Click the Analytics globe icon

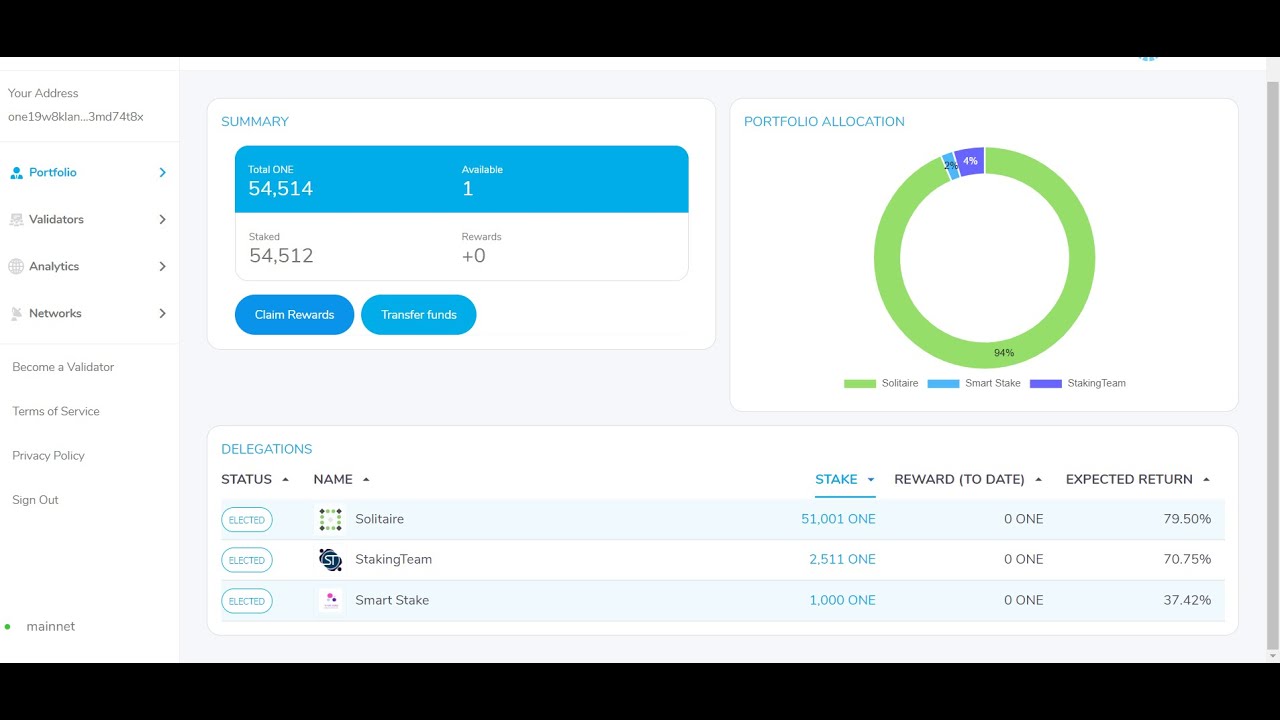click(16, 266)
